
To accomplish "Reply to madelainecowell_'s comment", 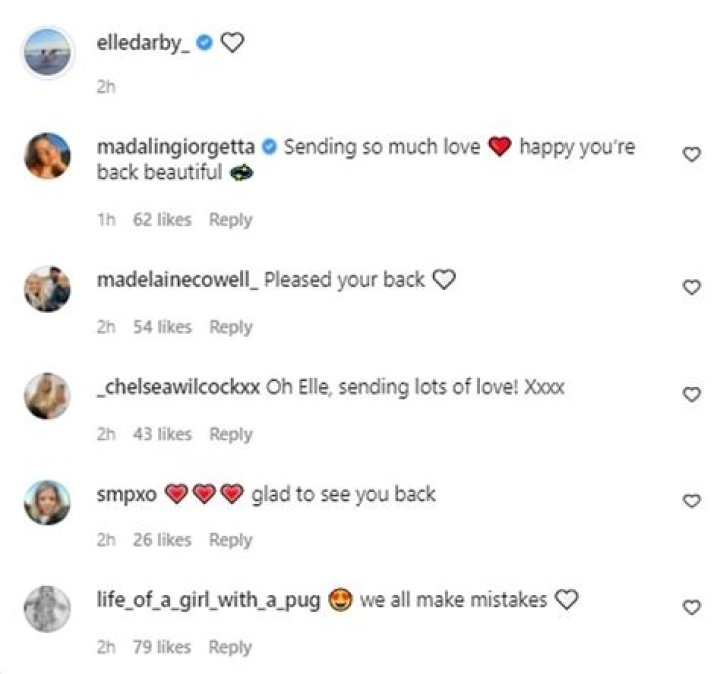I will pyautogui.click(x=230, y=327).
